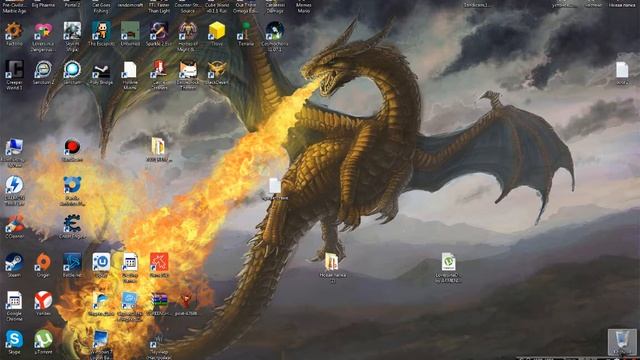This screenshot has height=360, width=640.
Task: Select the Cosmochoria shortcut
Action: [275, 32]
